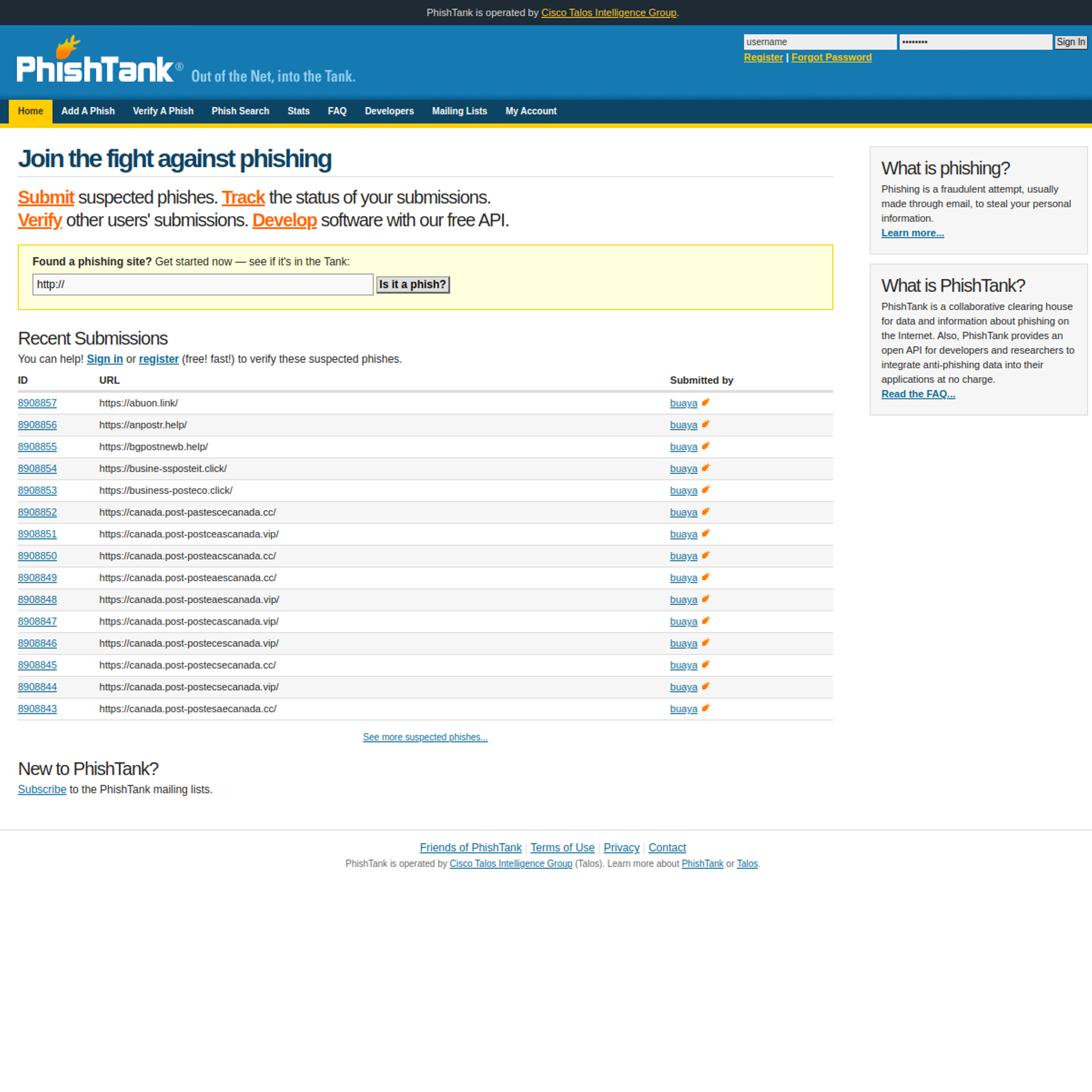Screen dimensions: 1092x1092
Task: Click "register" link under Recent Submissions
Action: pos(159,359)
